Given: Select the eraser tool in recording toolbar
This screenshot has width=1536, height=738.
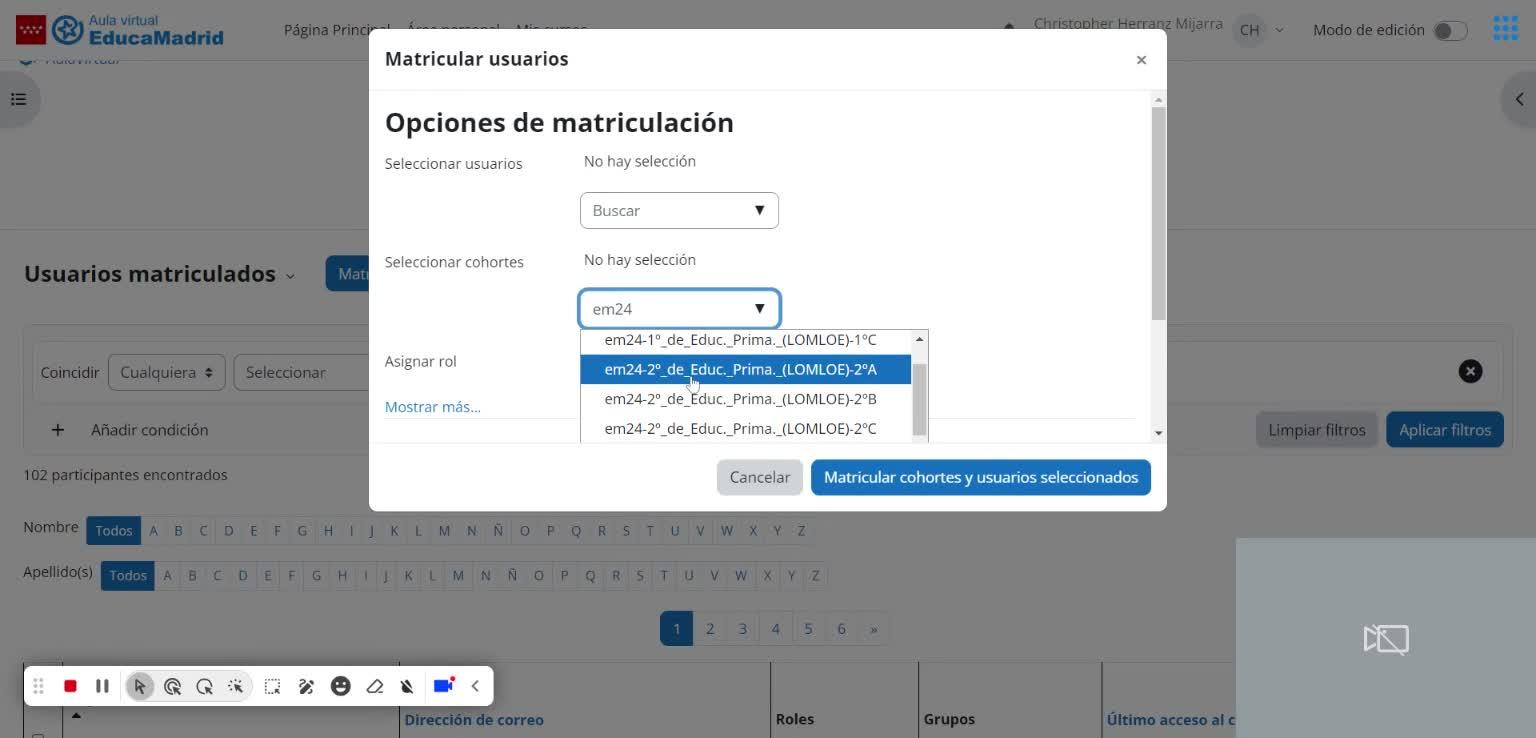Looking at the screenshot, I should point(375,686).
